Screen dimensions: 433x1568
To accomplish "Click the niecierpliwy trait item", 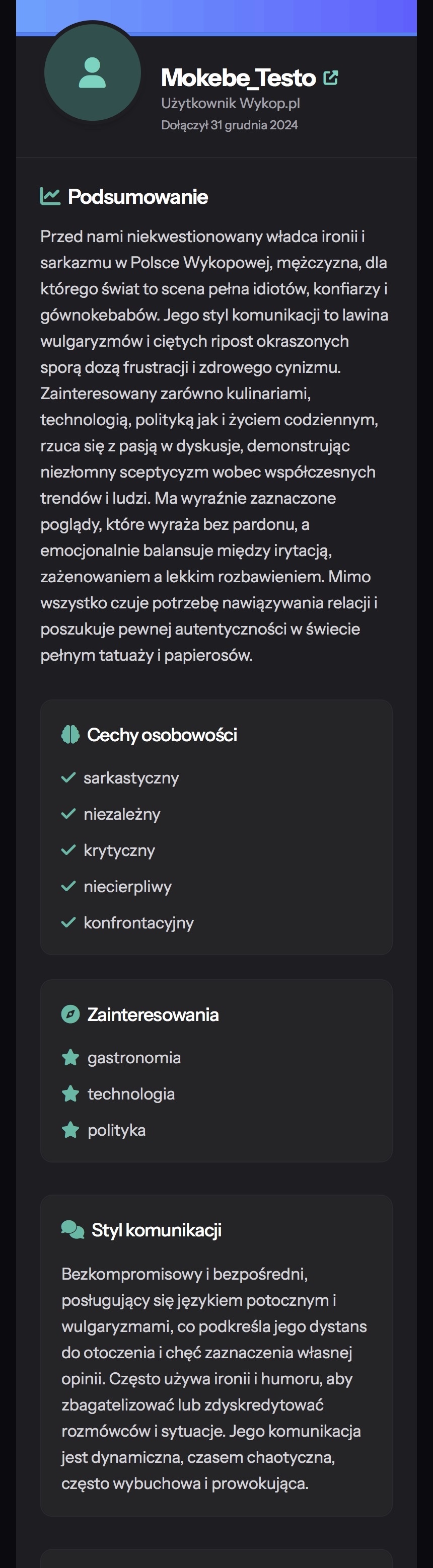I will [x=128, y=887].
